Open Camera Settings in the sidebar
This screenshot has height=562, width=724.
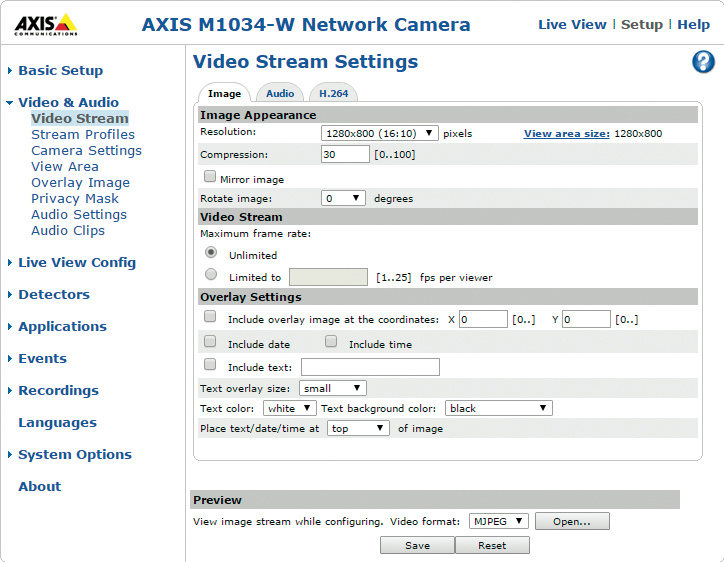tap(86, 151)
